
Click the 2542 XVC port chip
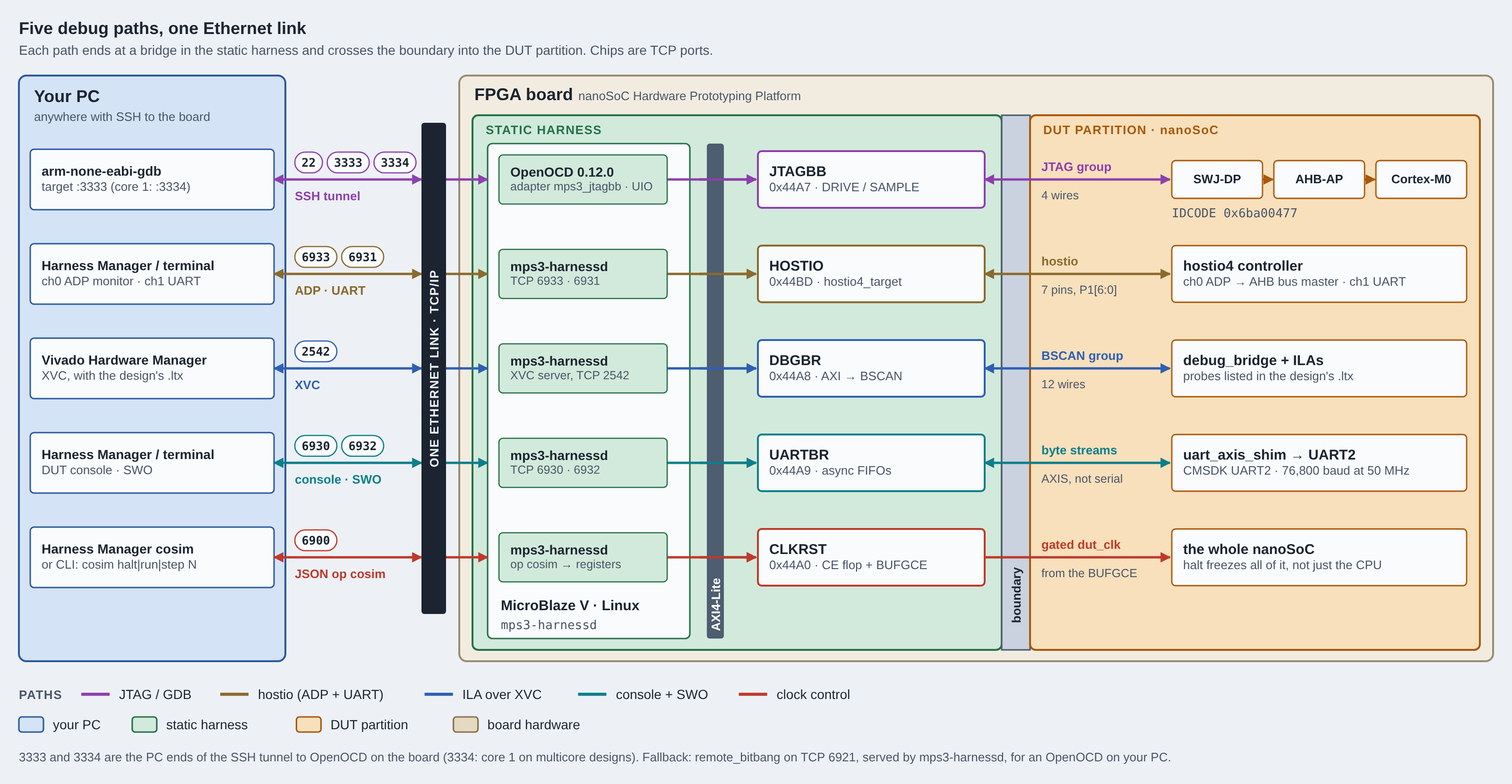pyautogui.click(x=316, y=351)
